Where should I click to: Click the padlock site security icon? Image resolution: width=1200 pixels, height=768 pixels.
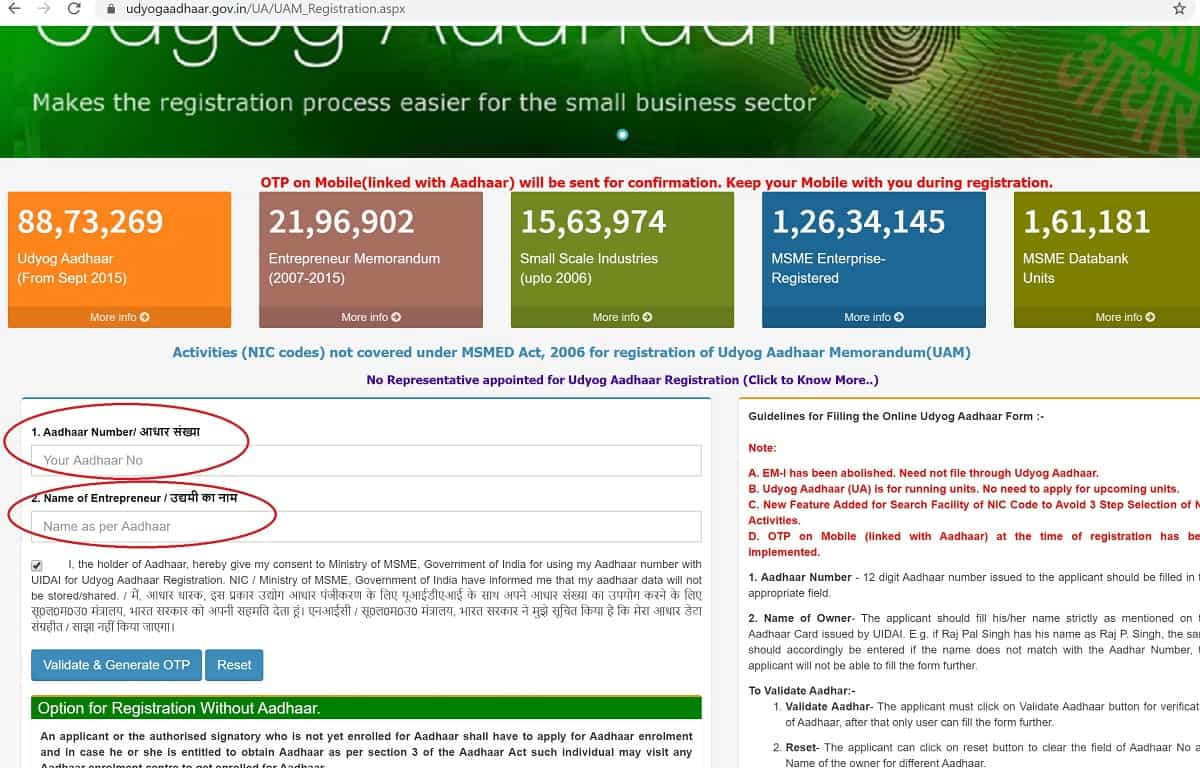point(111,9)
